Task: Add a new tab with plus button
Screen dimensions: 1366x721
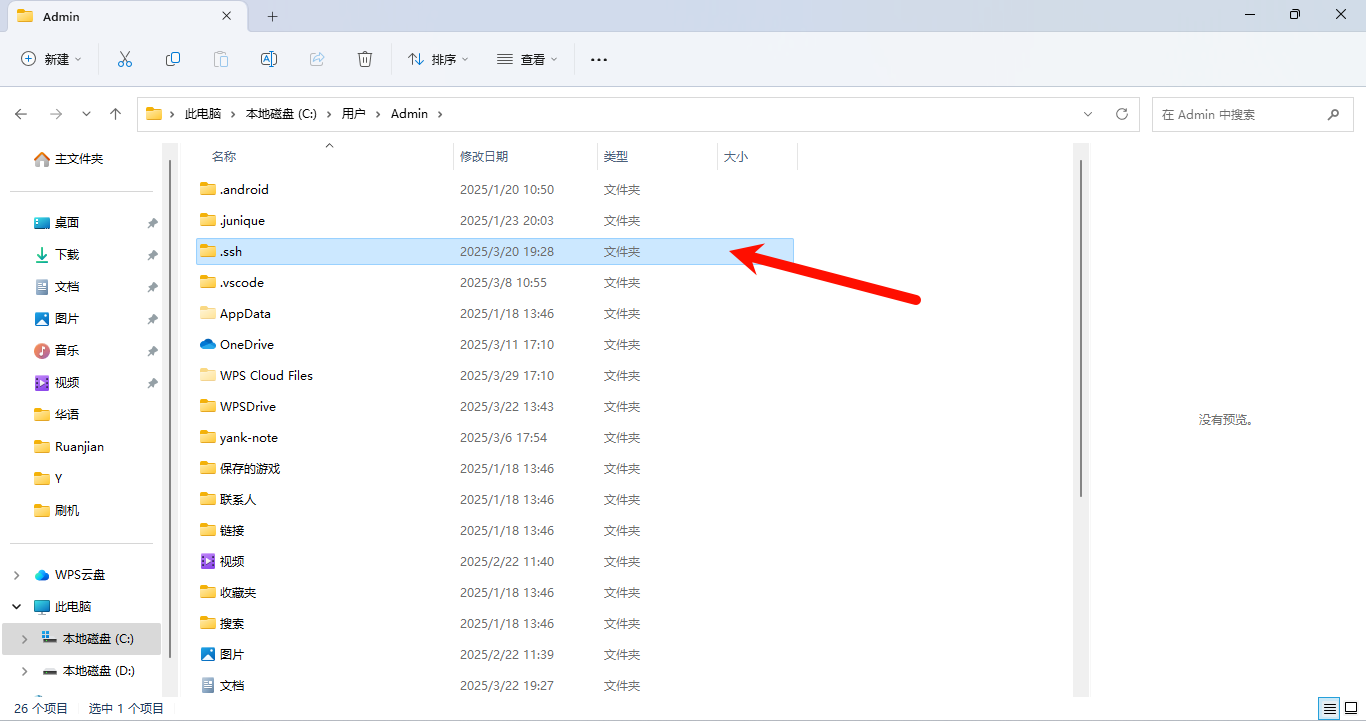Action: pos(272,16)
